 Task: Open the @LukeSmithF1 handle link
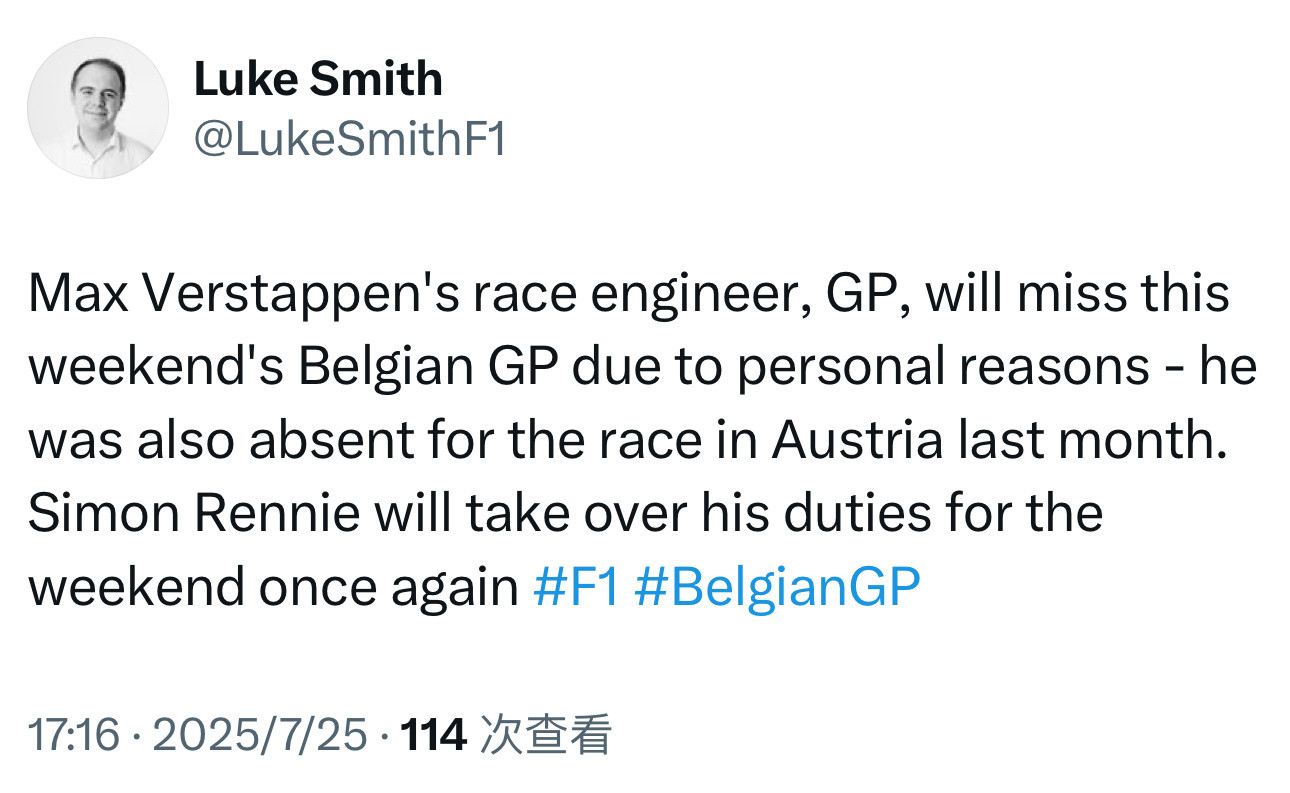[x=350, y=140]
